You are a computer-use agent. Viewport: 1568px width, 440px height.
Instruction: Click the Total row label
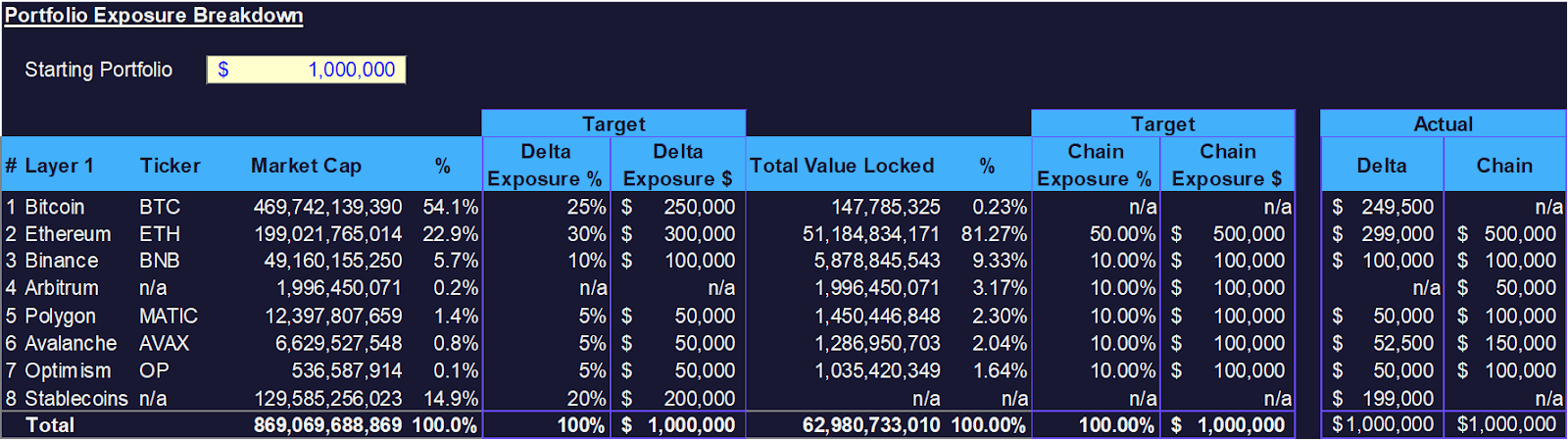click(x=50, y=425)
